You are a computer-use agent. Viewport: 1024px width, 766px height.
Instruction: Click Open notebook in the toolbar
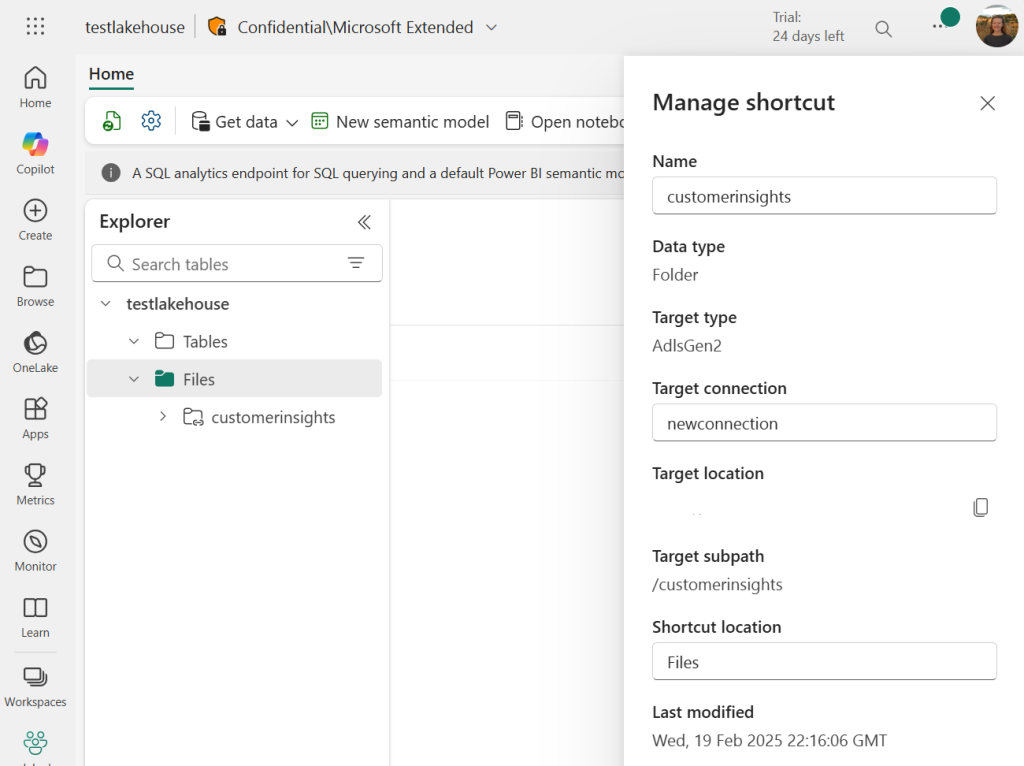click(564, 121)
